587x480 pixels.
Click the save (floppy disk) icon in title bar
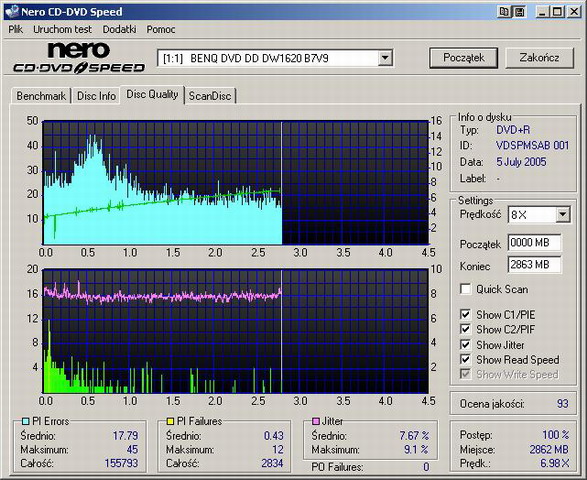click(x=519, y=12)
